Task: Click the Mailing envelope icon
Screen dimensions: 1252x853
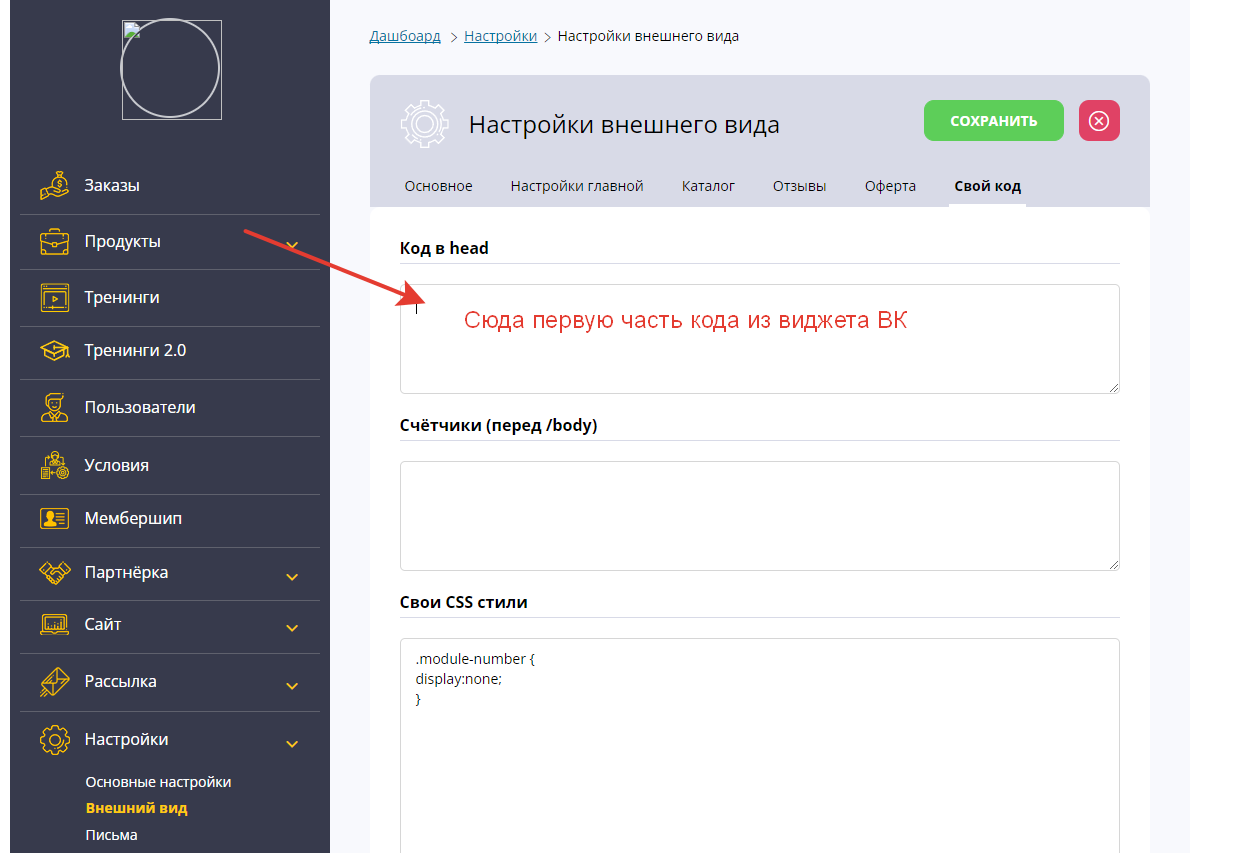Action: (54, 681)
